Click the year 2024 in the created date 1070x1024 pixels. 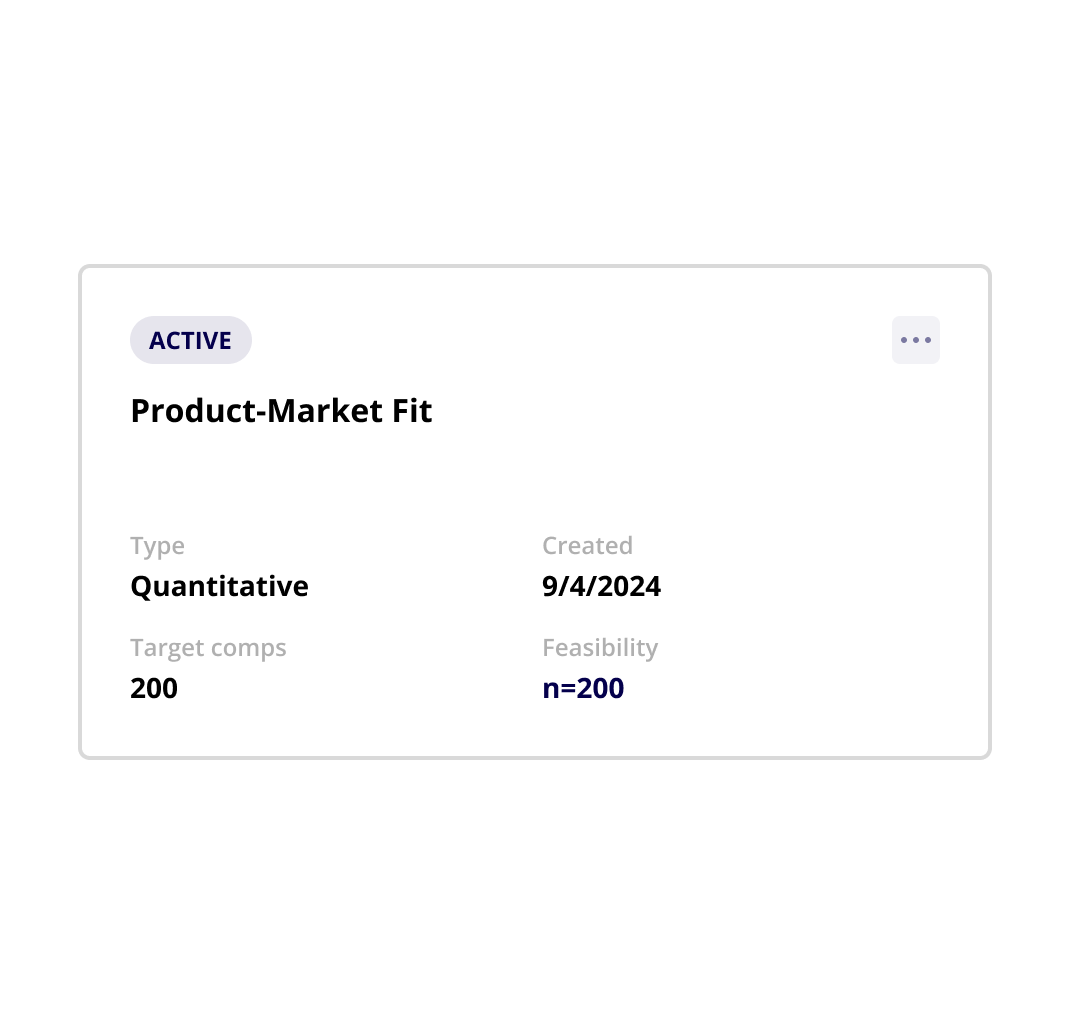click(x=633, y=586)
